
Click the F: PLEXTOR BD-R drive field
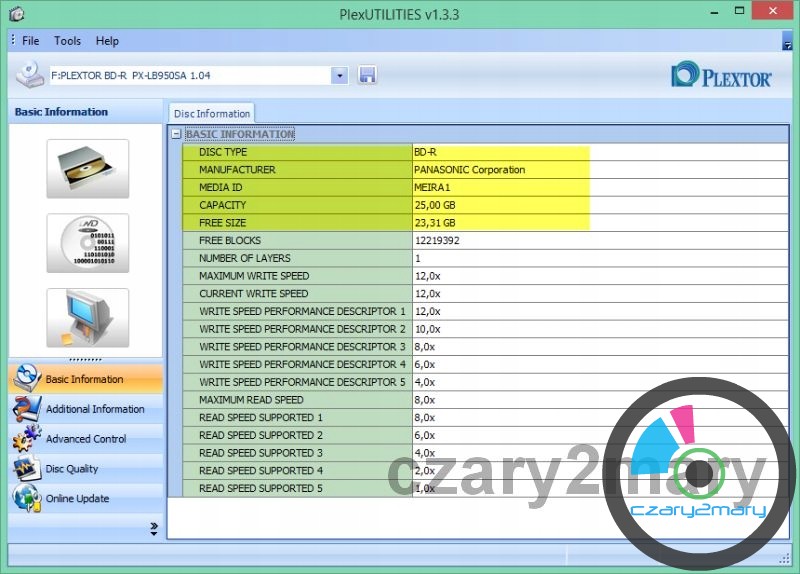[x=188, y=75]
